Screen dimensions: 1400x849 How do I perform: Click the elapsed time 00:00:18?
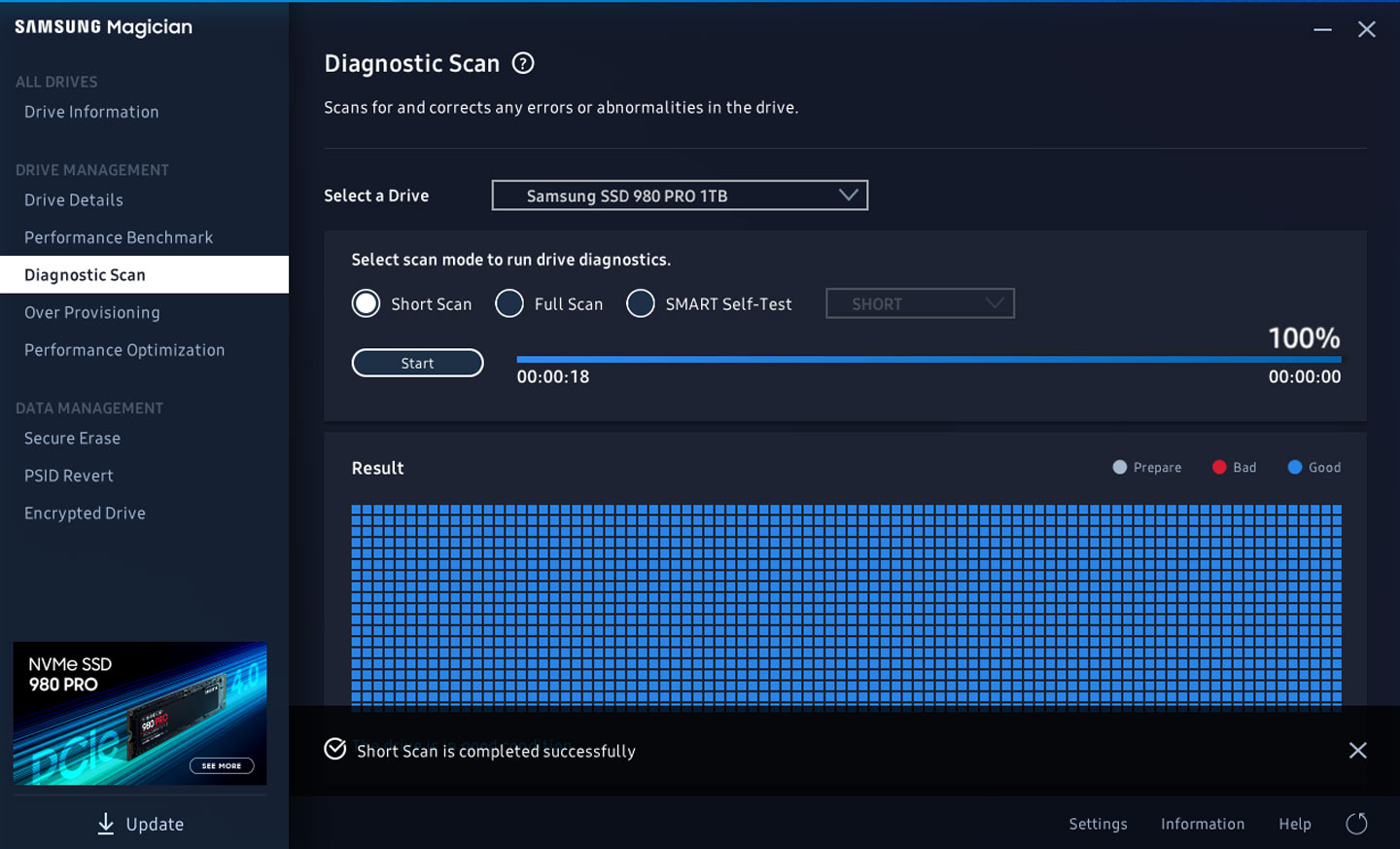[553, 376]
